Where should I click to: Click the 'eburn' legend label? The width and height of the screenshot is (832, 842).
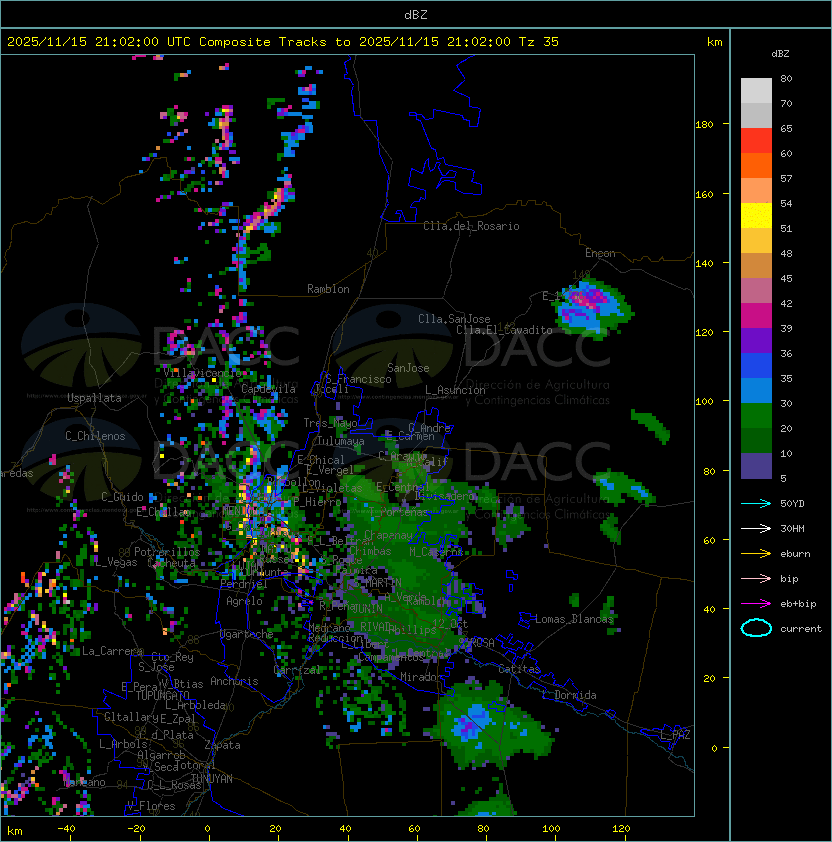pyautogui.click(x=795, y=554)
